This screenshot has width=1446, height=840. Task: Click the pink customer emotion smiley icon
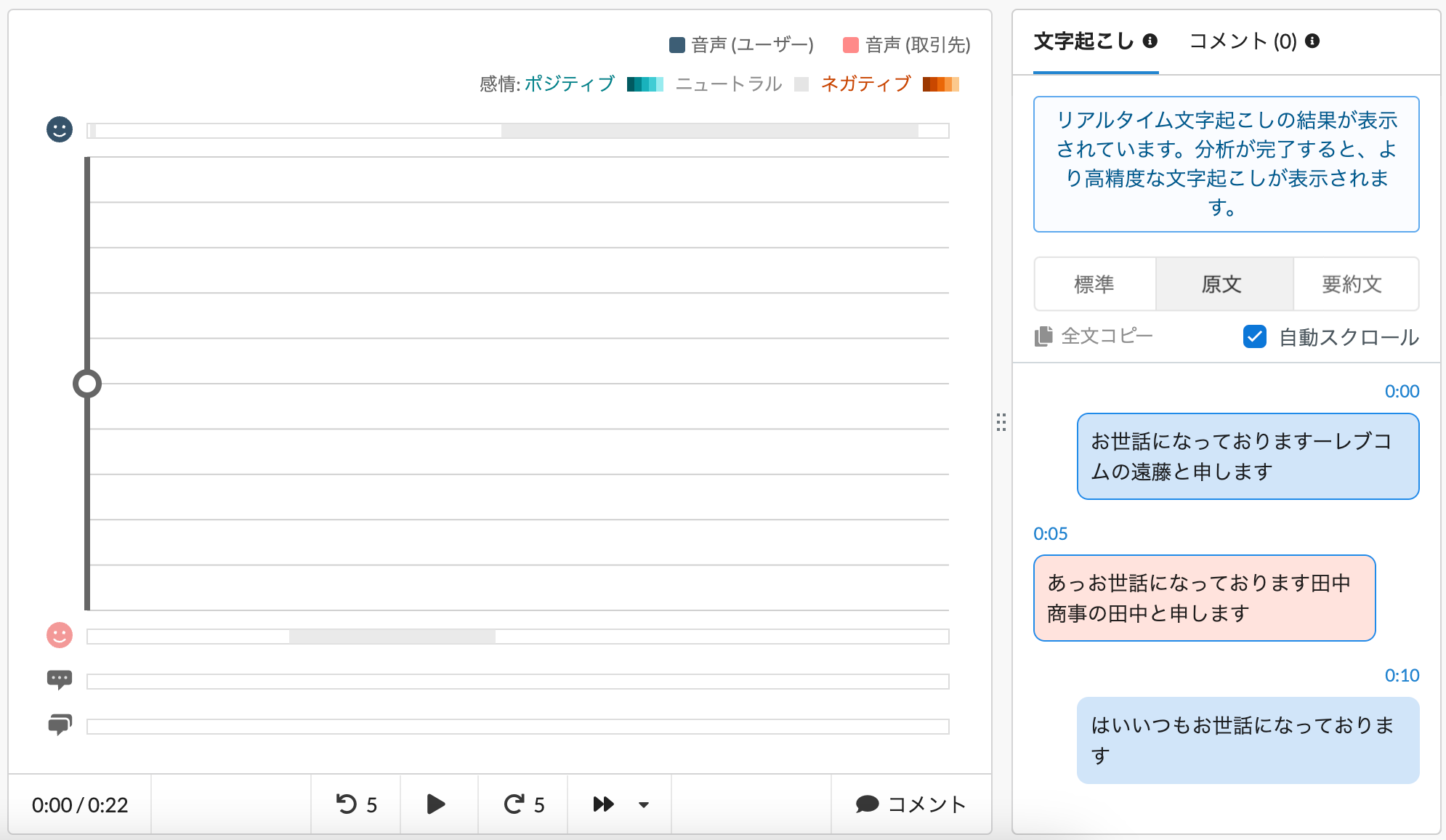tap(60, 635)
